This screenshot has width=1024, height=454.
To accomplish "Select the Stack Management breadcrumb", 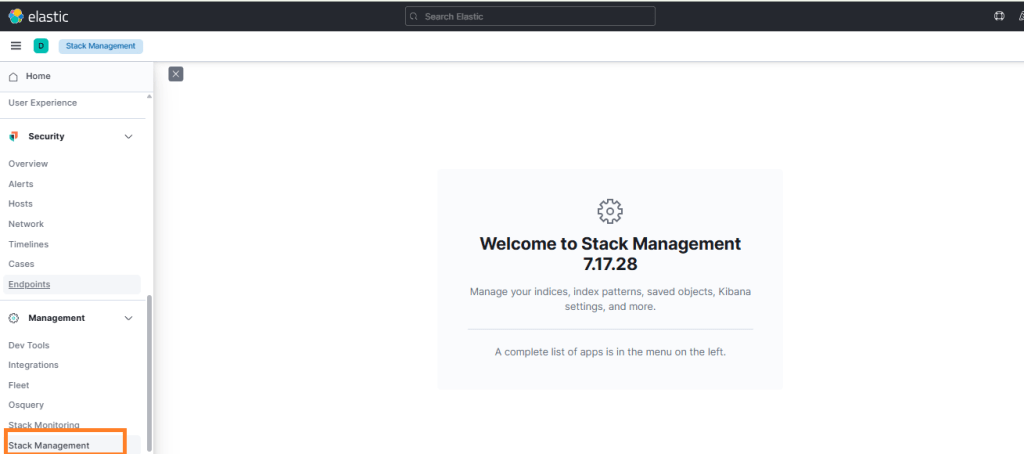I will (100, 46).
